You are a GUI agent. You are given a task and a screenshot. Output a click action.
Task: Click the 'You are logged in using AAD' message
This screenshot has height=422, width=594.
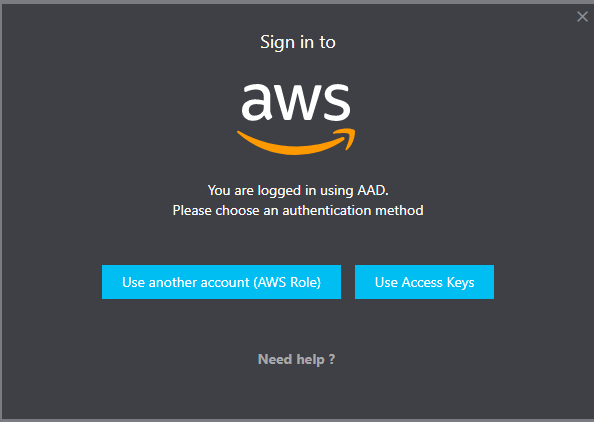click(298, 190)
